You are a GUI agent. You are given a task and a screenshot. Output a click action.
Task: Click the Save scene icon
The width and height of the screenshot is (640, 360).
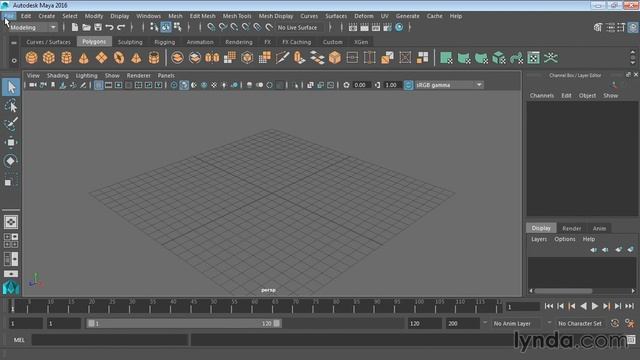point(98,27)
